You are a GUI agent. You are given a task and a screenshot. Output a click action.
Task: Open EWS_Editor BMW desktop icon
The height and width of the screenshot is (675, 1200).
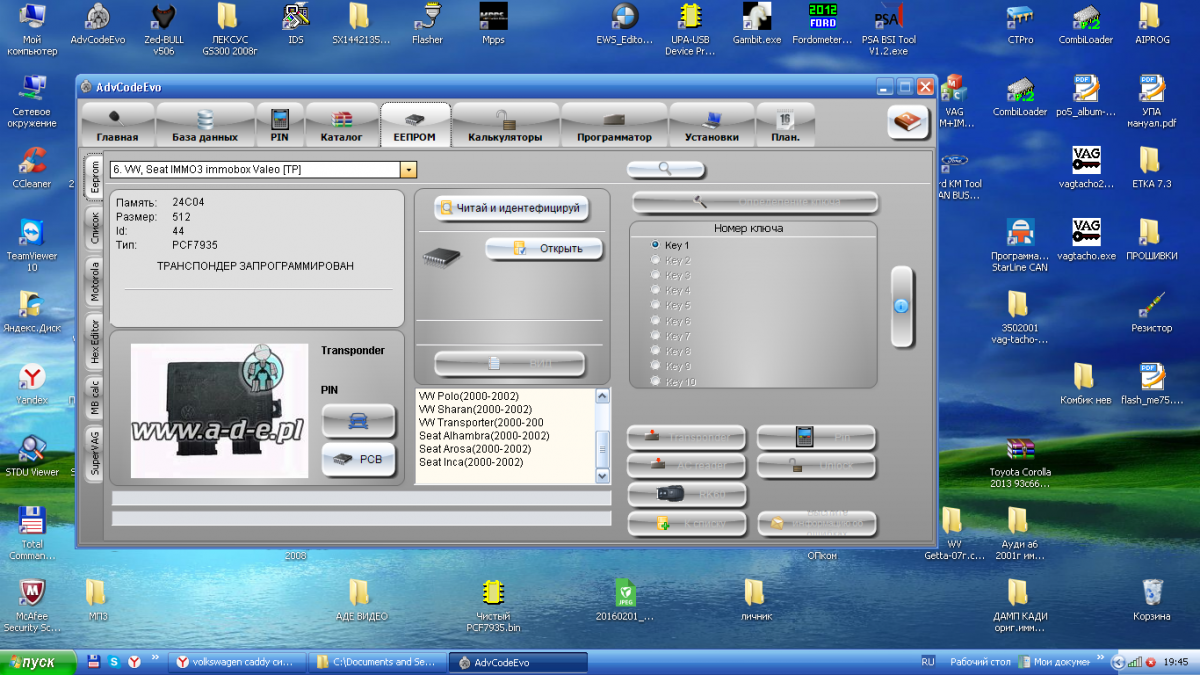pyautogui.click(x=625, y=25)
